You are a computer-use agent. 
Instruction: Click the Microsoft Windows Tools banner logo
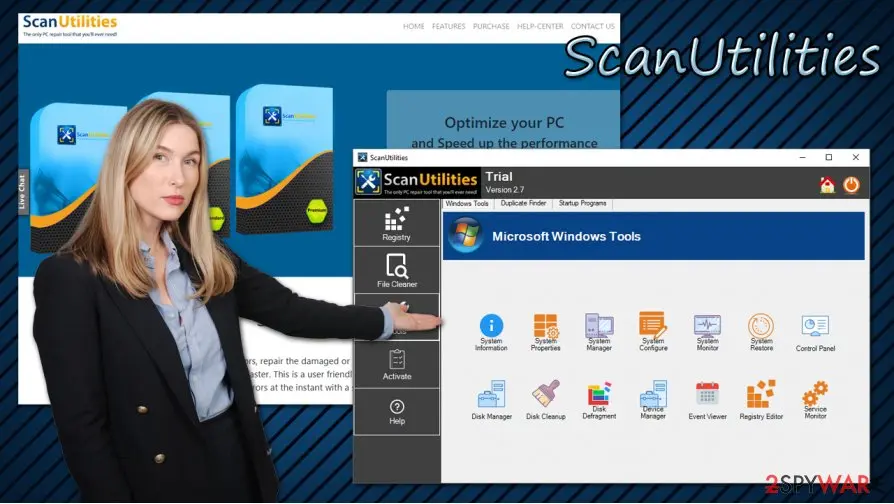pos(465,235)
